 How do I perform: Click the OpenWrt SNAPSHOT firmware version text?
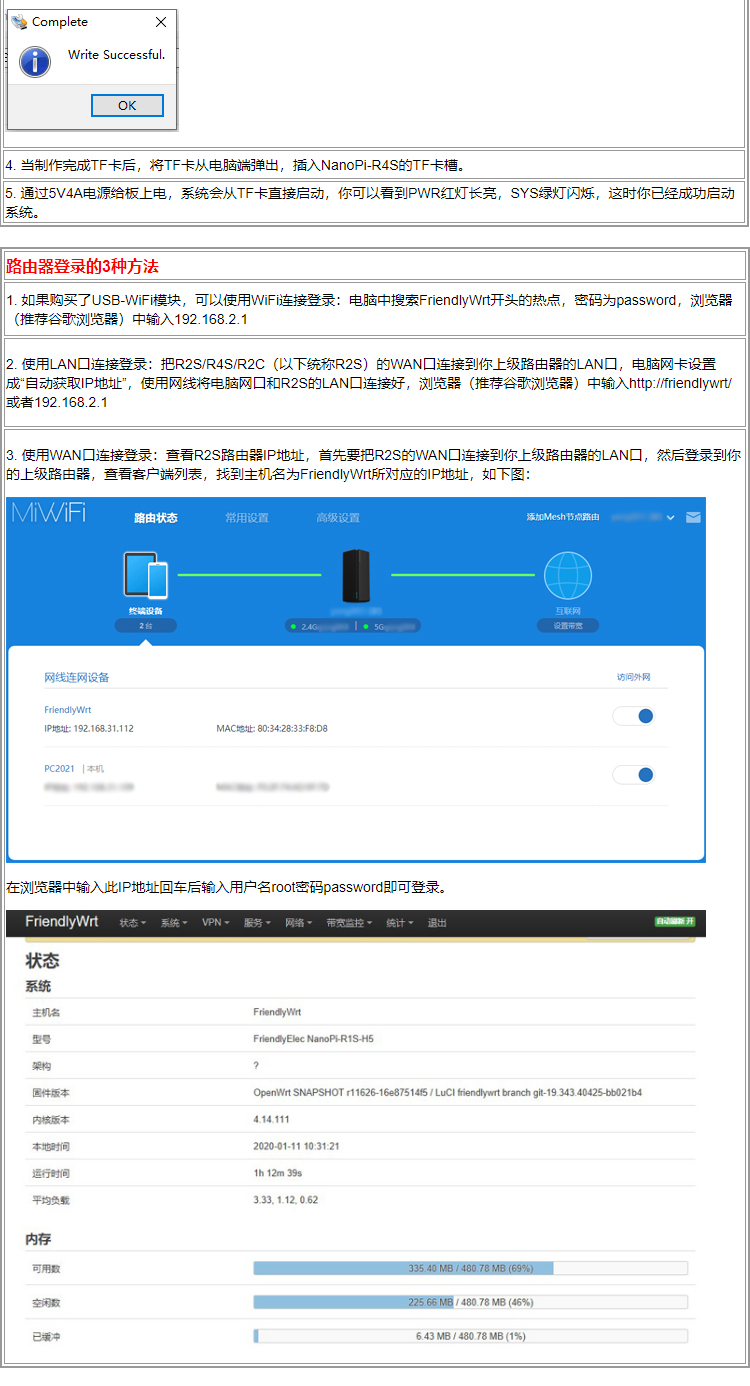[448, 1093]
